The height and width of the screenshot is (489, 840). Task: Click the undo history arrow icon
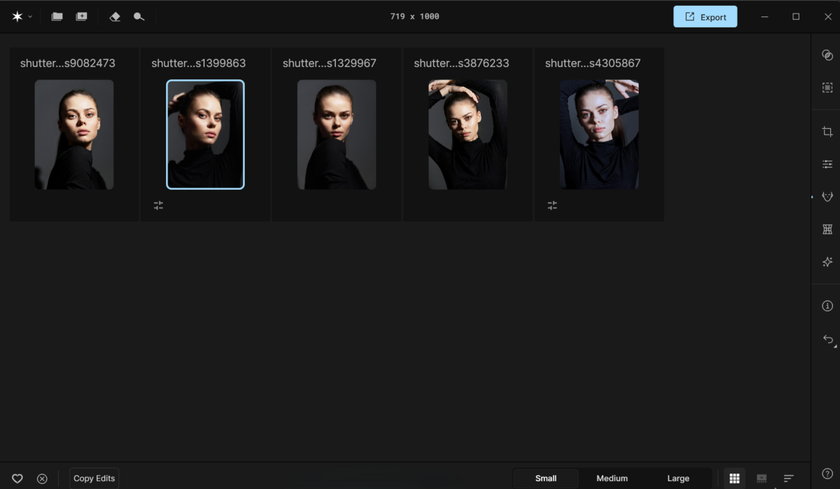pos(828,340)
